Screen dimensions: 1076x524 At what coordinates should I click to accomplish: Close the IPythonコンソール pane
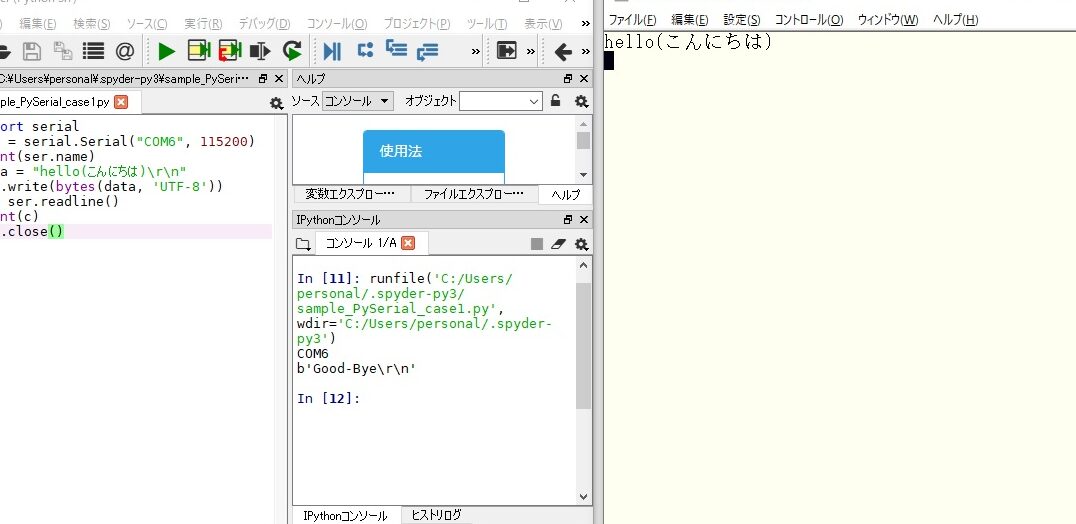[584, 220]
